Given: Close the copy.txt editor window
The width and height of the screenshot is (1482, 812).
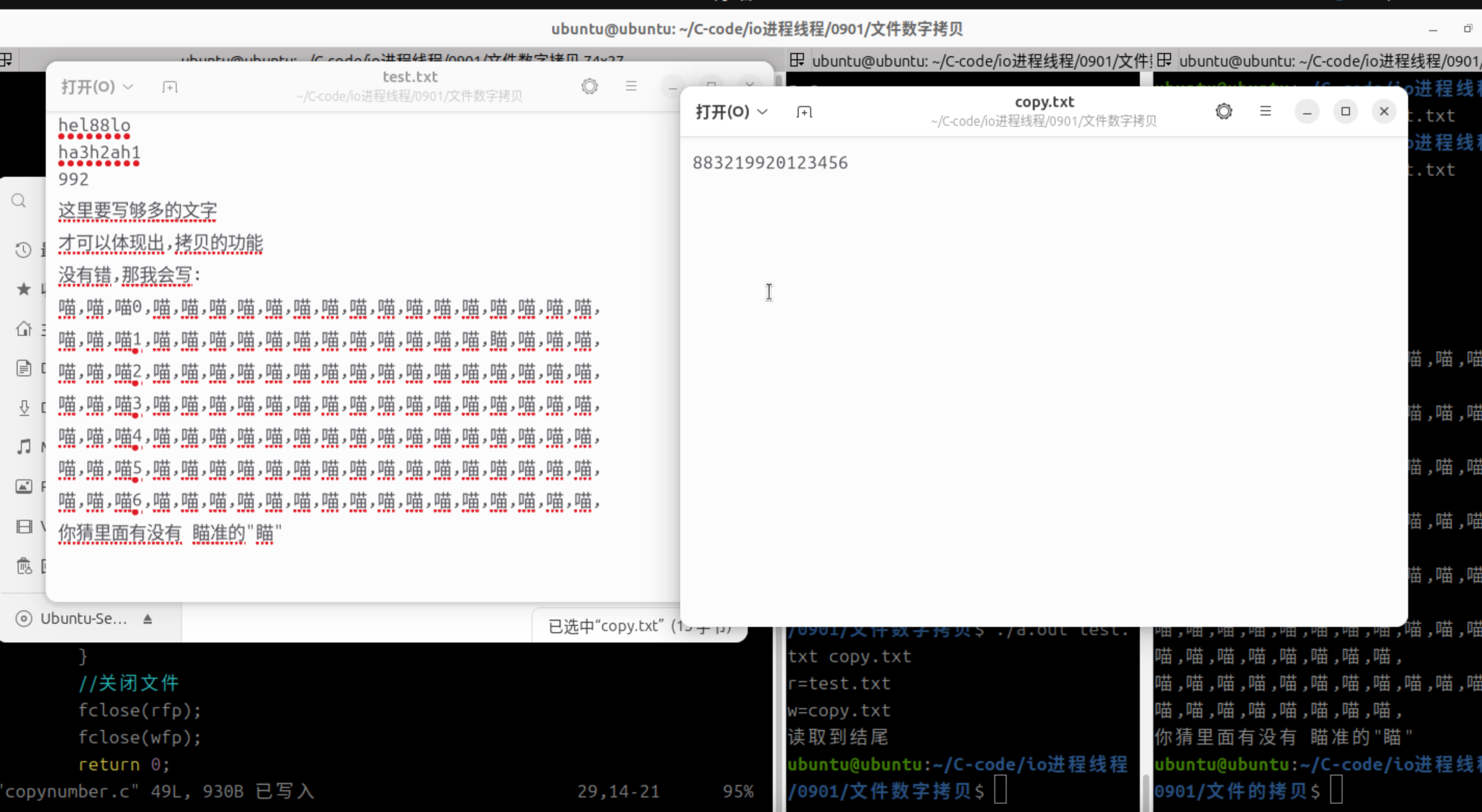Looking at the screenshot, I should [1384, 112].
